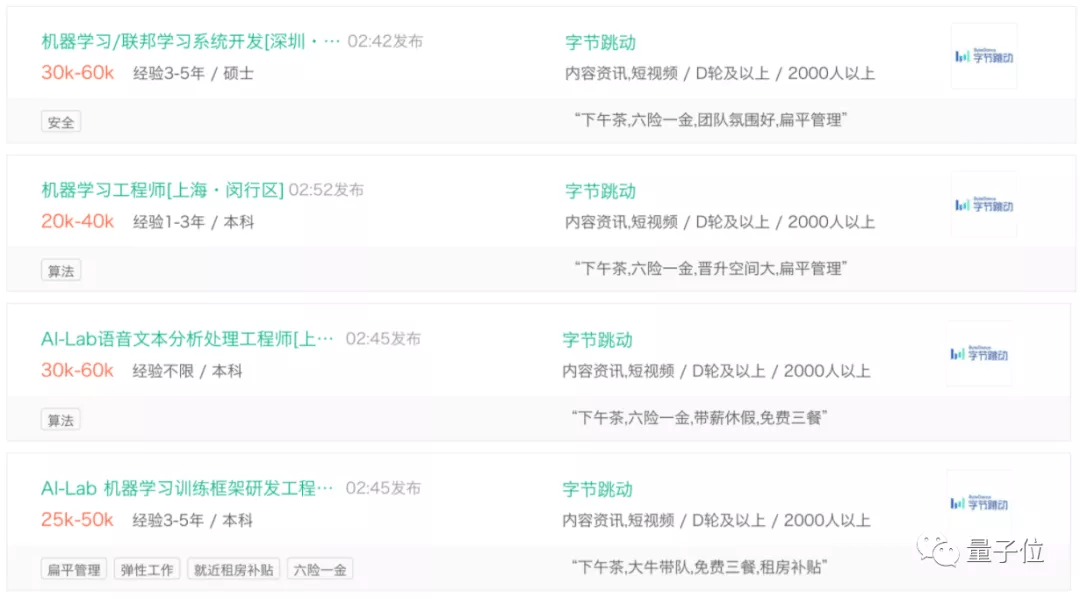Click ByteDance logo in 训练框架研发 listing
The height and width of the screenshot is (599, 1080).
[979, 503]
